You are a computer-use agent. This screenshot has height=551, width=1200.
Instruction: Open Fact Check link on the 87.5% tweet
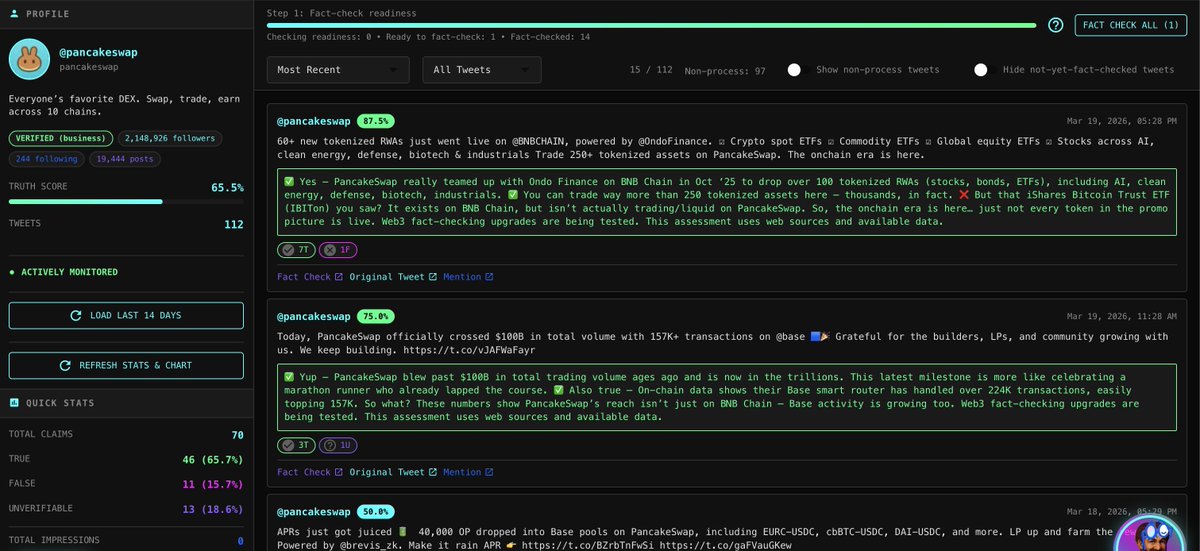click(309, 277)
